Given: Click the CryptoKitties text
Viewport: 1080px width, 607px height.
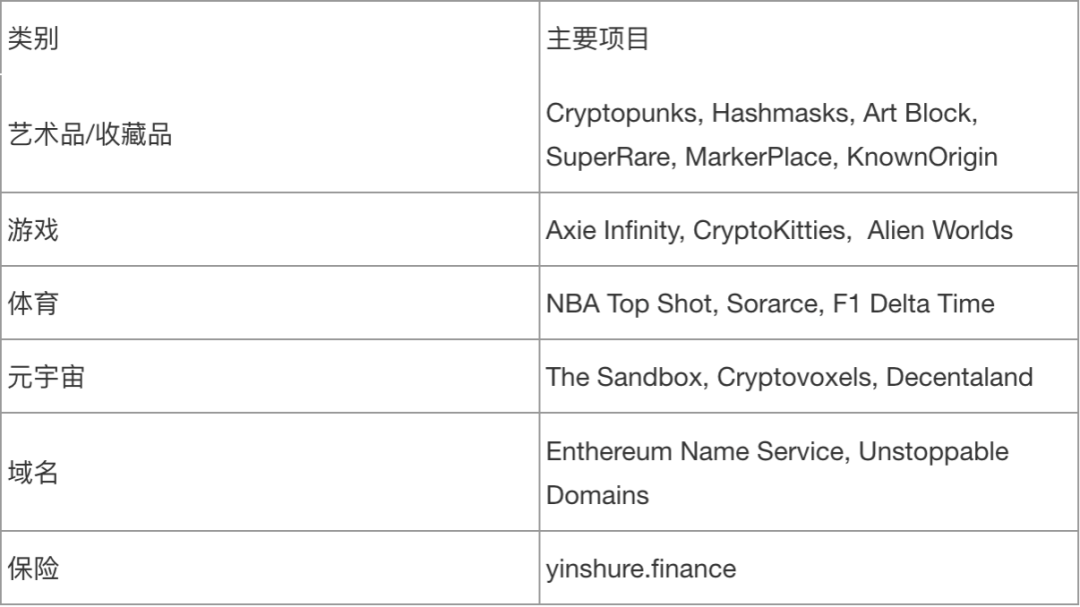Looking at the screenshot, I should point(769,230).
